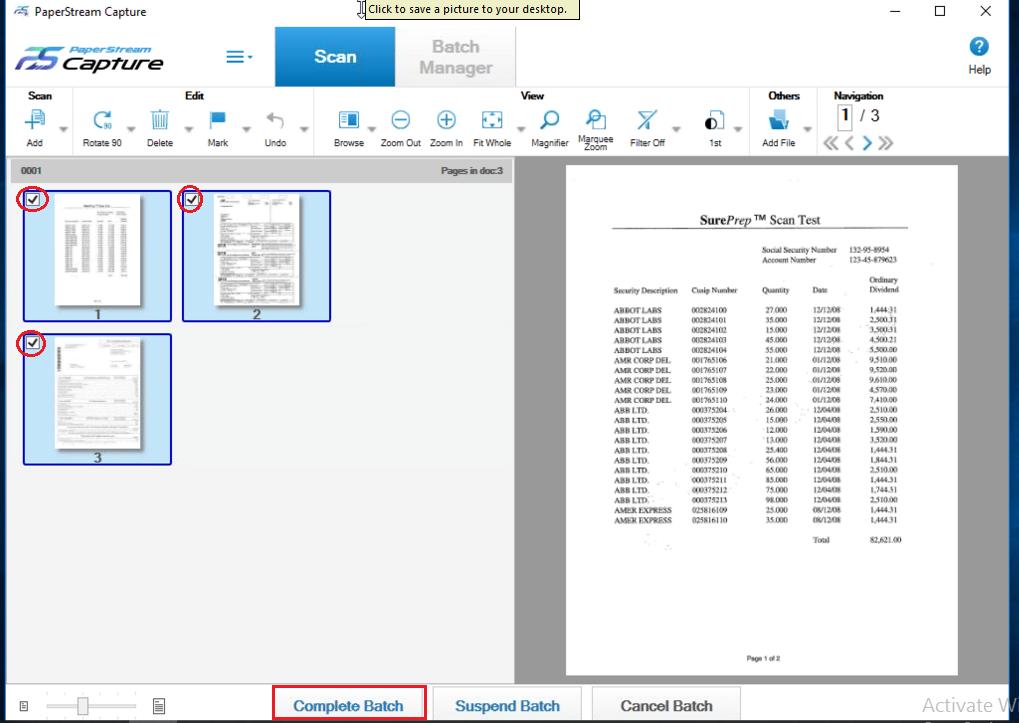Select the Marquee Zoom tool

pos(595,120)
